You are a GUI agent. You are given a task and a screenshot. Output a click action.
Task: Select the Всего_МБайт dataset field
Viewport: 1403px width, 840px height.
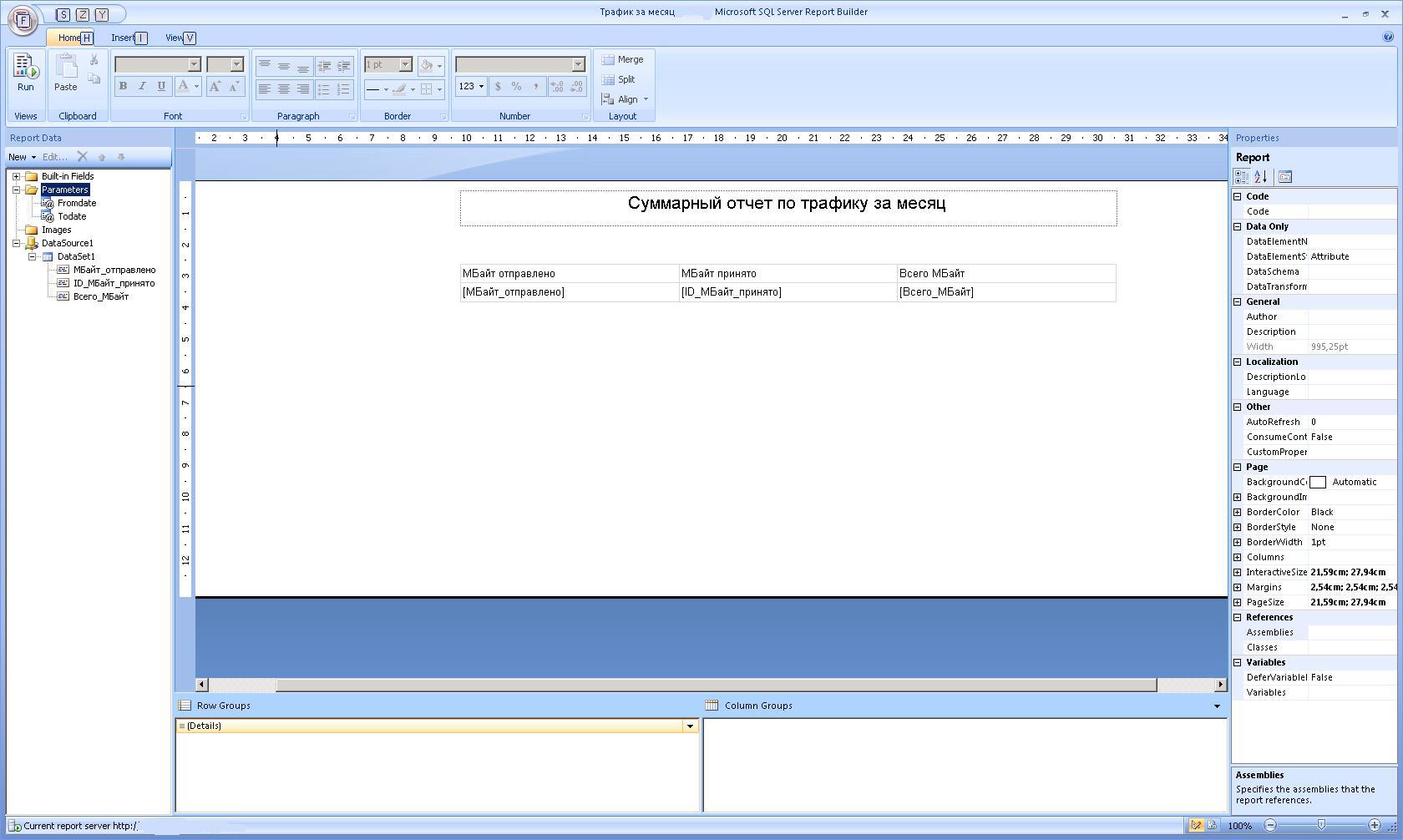click(101, 296)
